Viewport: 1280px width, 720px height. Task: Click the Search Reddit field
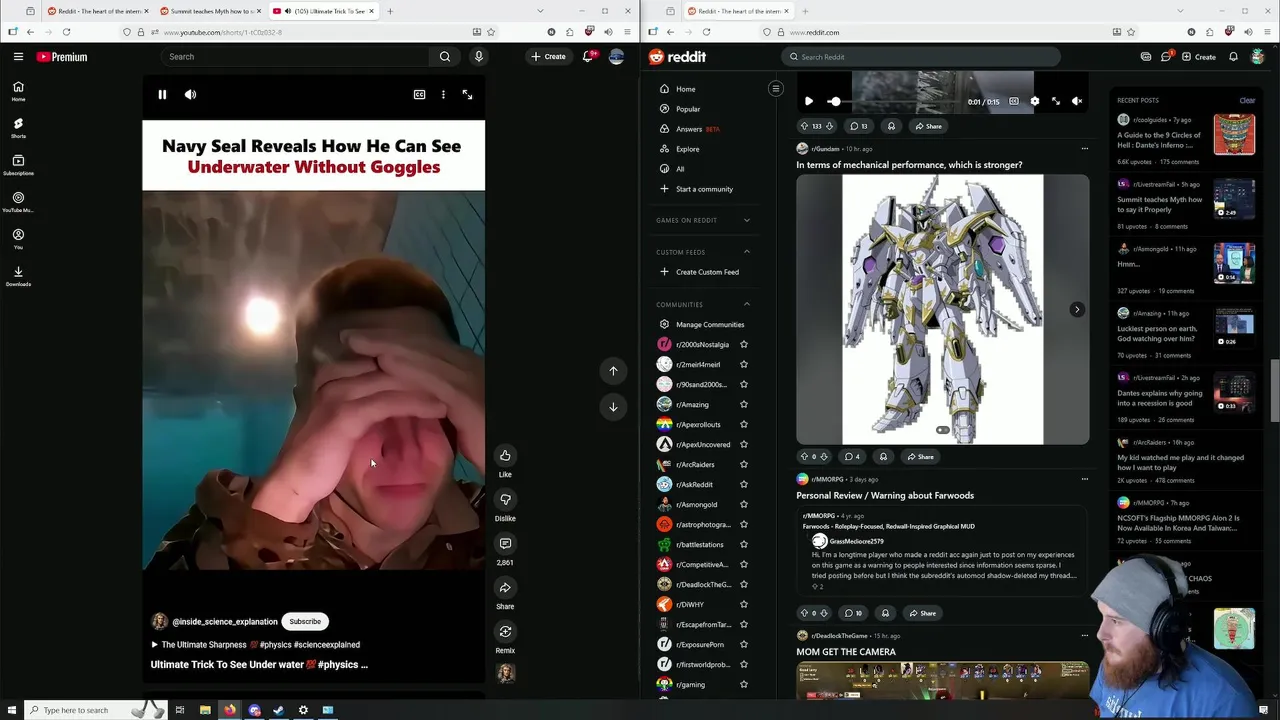(920, 57)
